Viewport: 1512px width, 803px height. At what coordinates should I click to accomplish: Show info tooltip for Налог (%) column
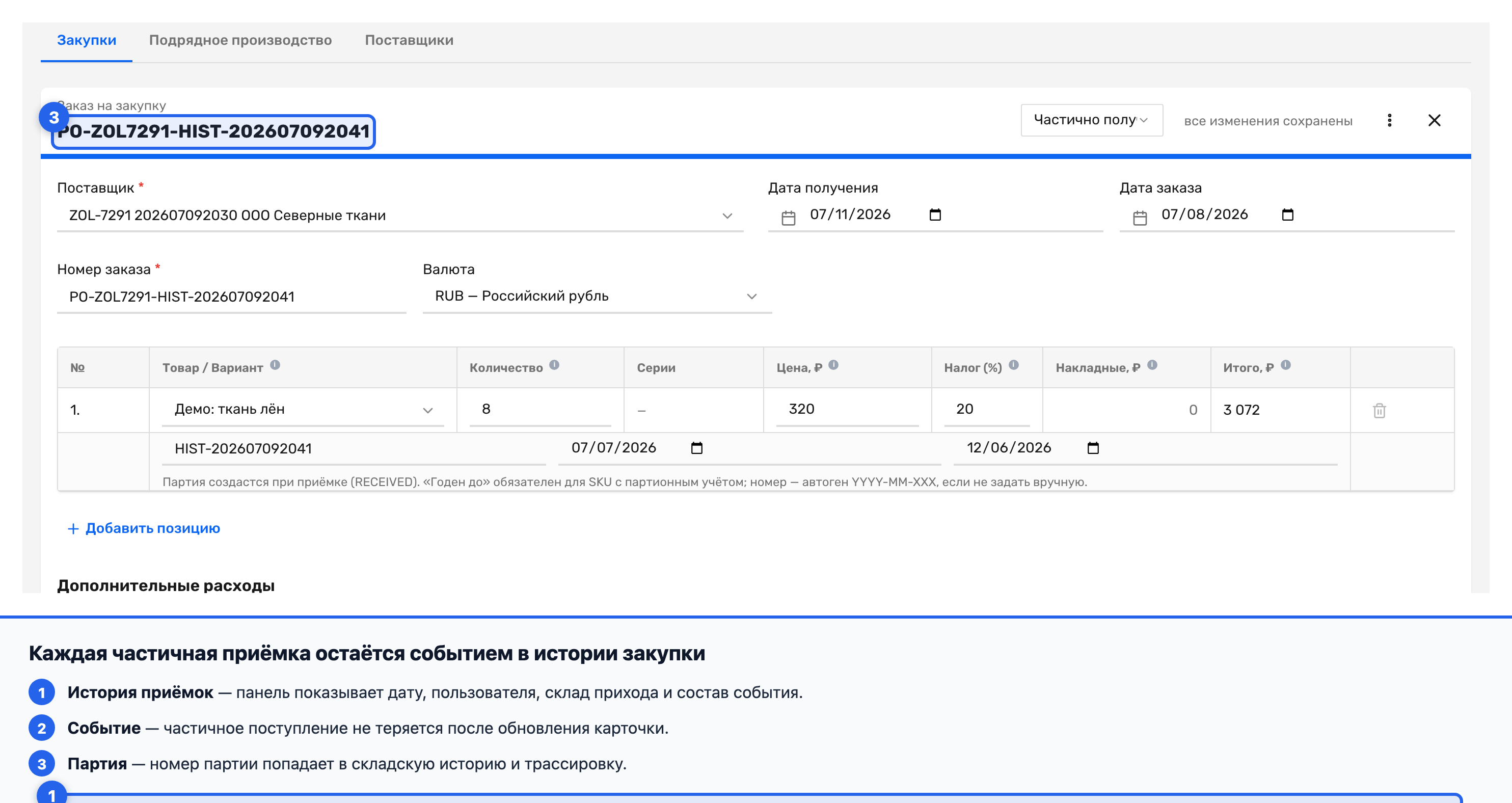click(x=1013, y=365)
